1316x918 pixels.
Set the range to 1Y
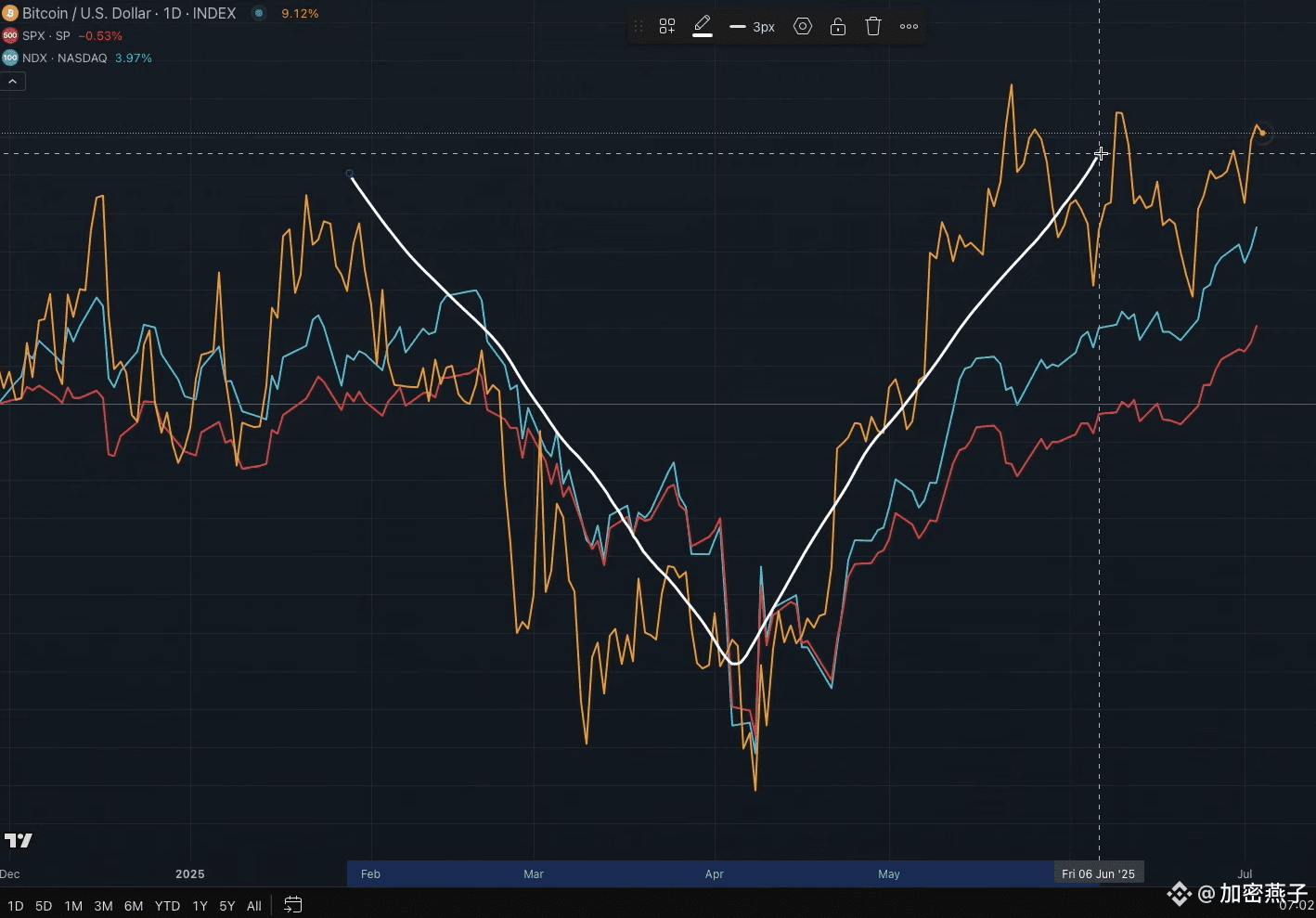200,906
